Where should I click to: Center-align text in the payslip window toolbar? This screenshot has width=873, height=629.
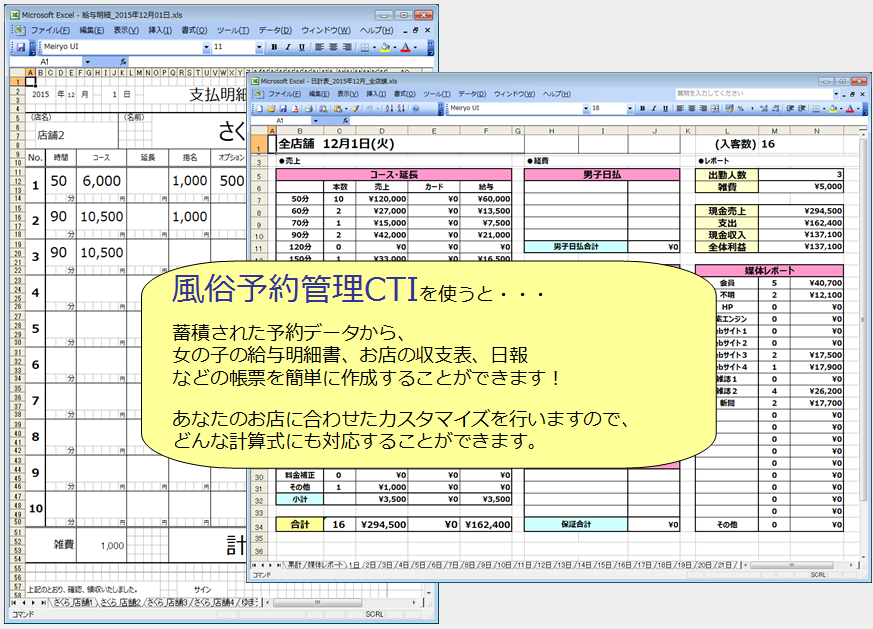click(x=334, y=47)
